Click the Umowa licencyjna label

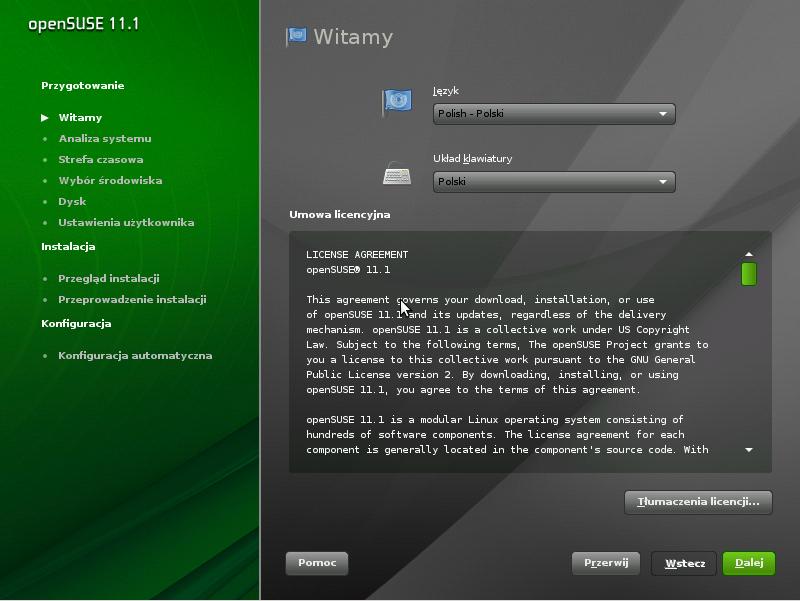pos(340,215)
